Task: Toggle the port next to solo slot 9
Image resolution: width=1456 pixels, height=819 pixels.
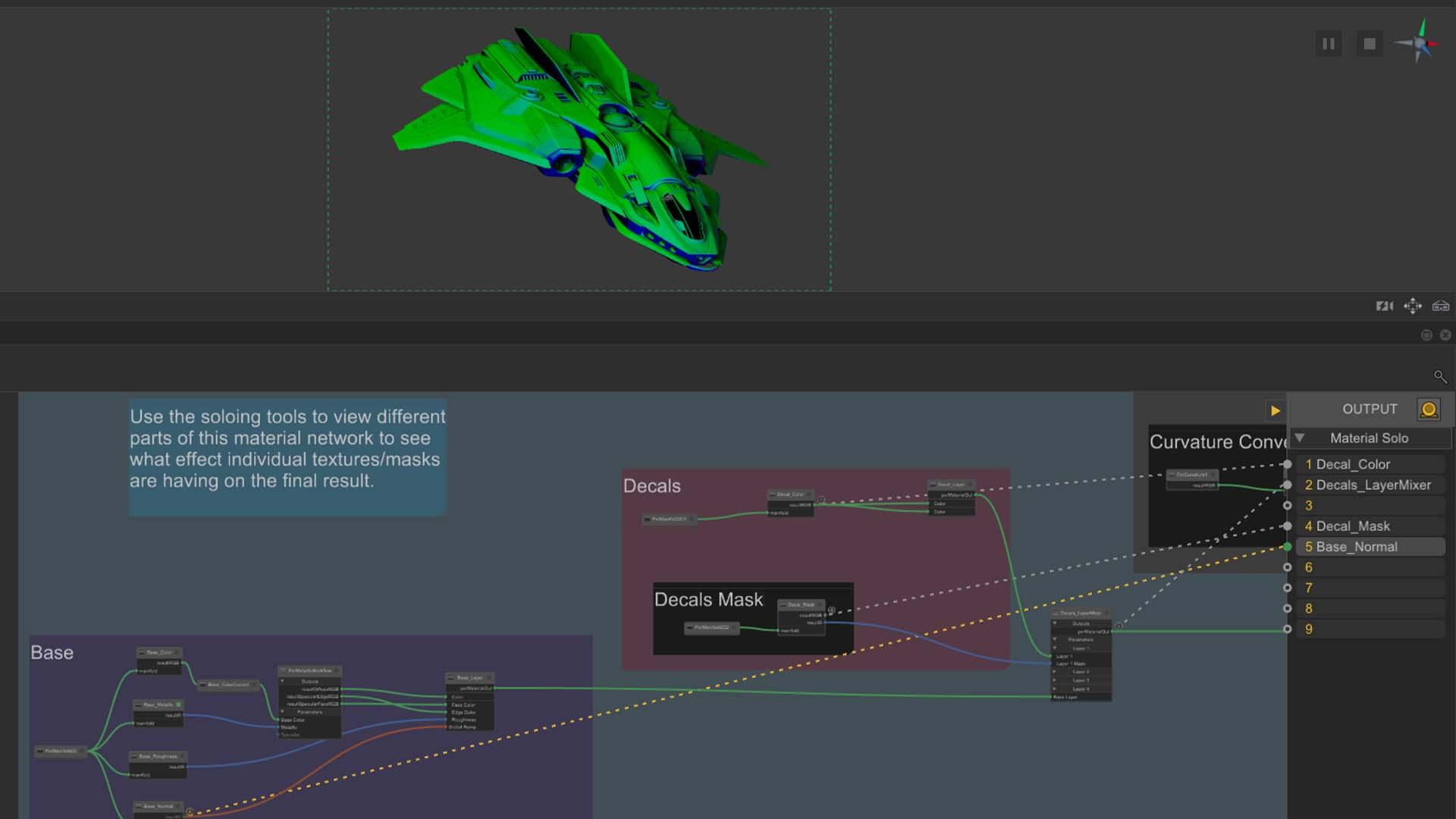Action: coord(1287,629)
